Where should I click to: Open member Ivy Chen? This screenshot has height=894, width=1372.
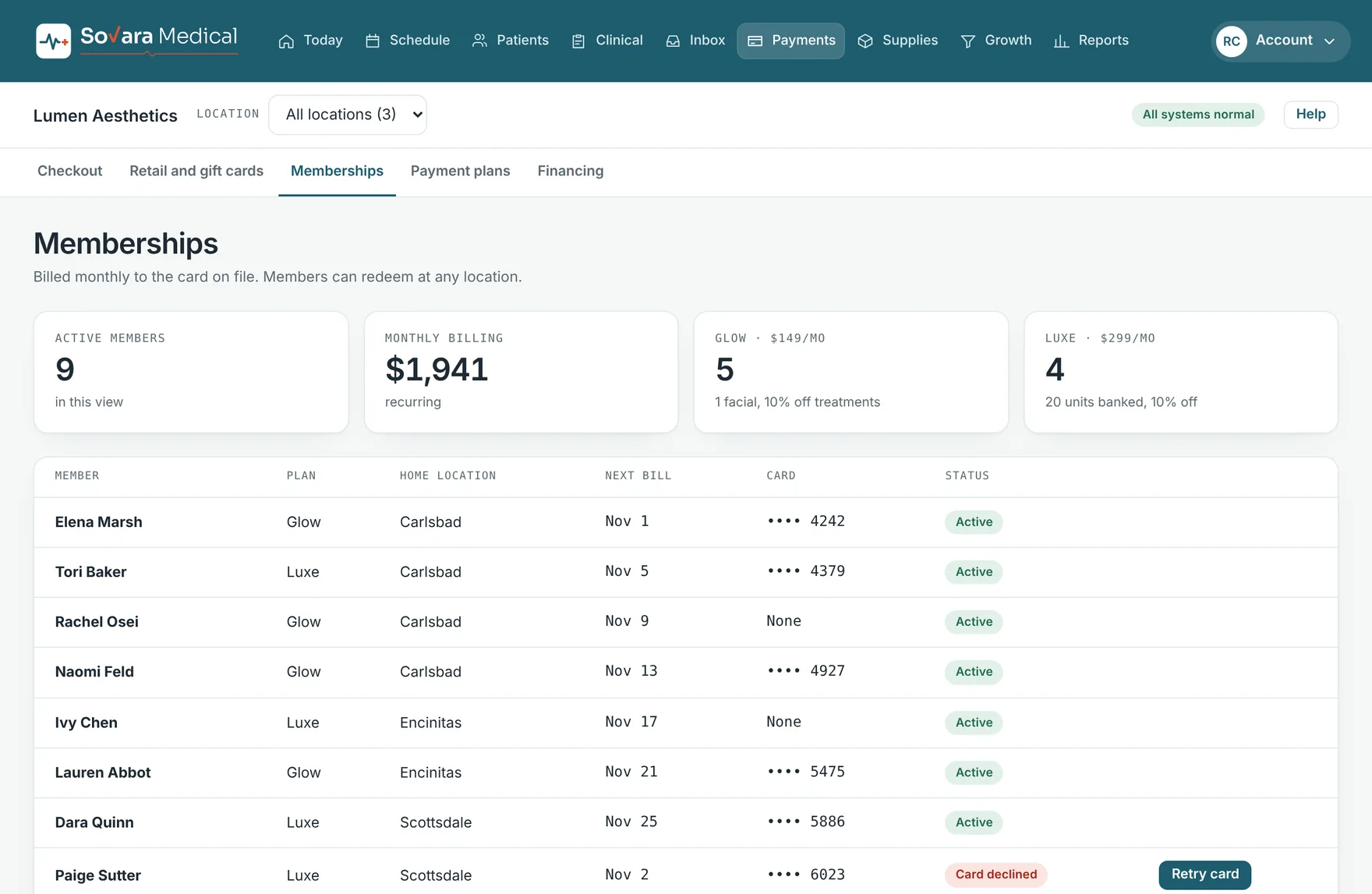click(86, 723)
